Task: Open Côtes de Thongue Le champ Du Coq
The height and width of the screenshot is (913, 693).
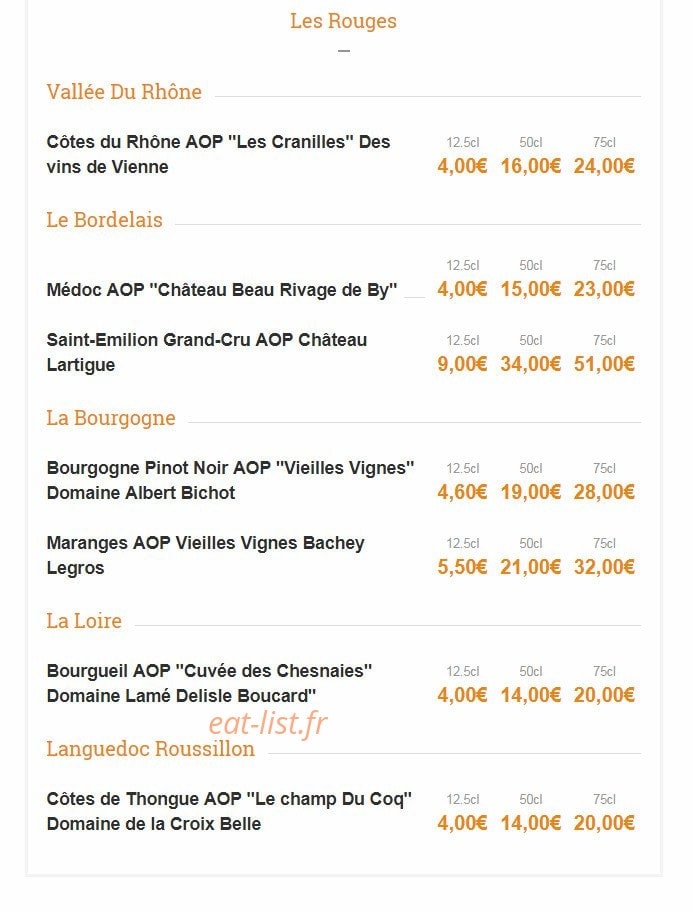Action: pyautogui.click(x=229, y=812)
